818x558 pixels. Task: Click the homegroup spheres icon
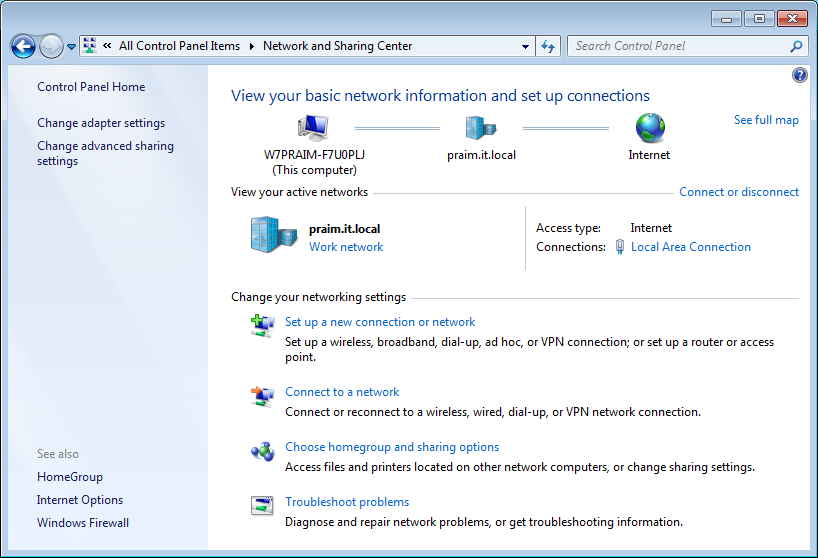(x=262, y=452)
